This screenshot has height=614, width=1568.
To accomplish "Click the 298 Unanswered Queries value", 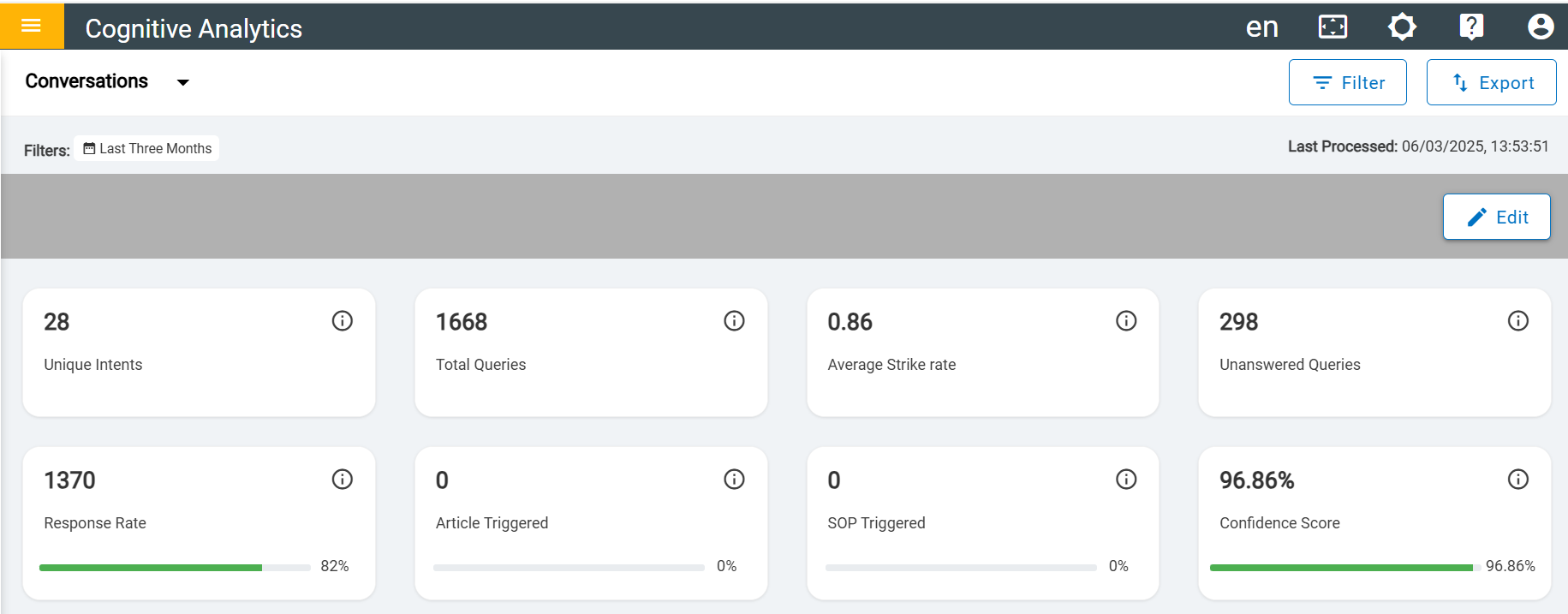I will point(1238,322).
